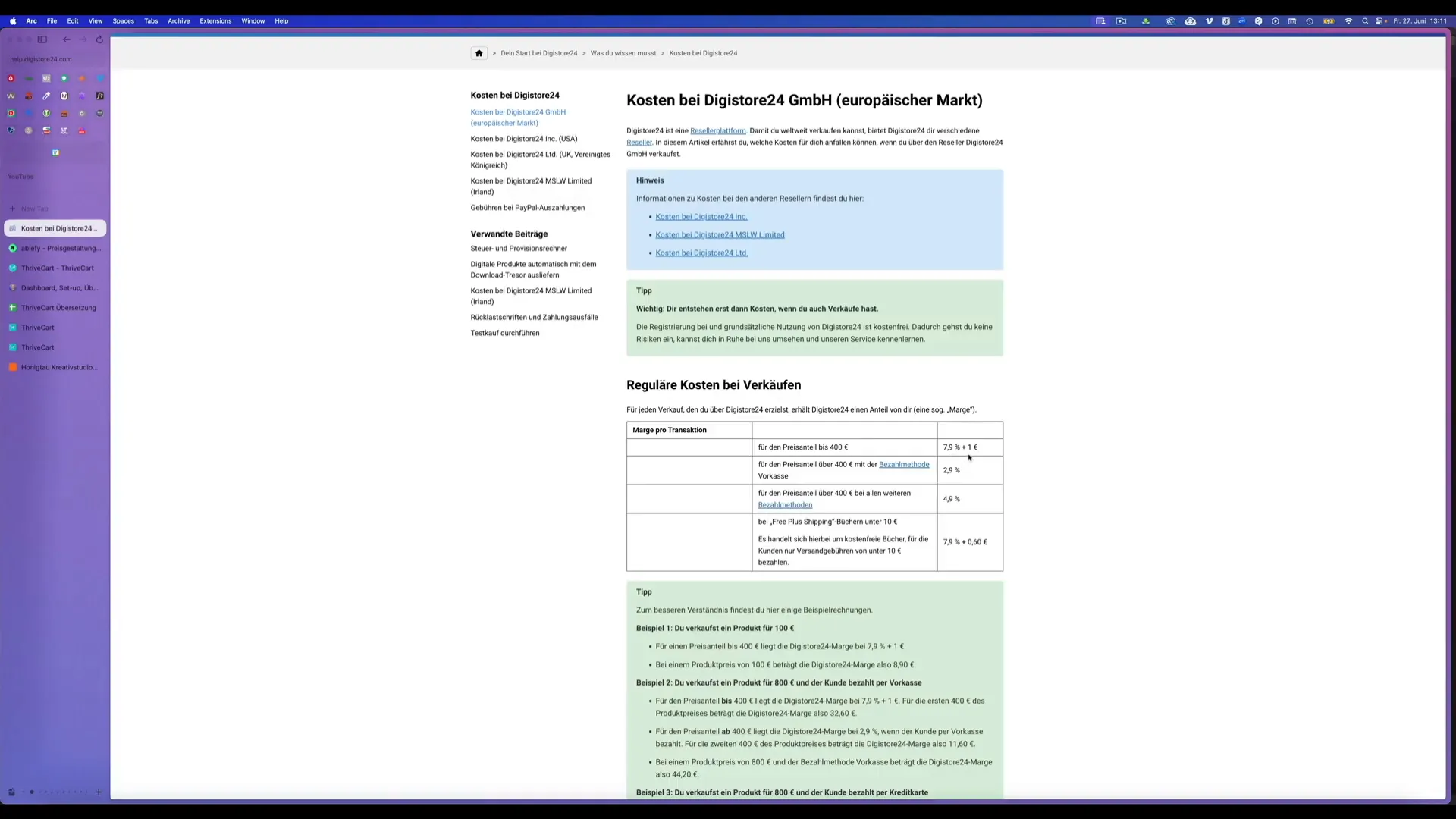Open the Arc library icon at sidebar bottom
1456x819 pixels.
(x=11, y=792)
